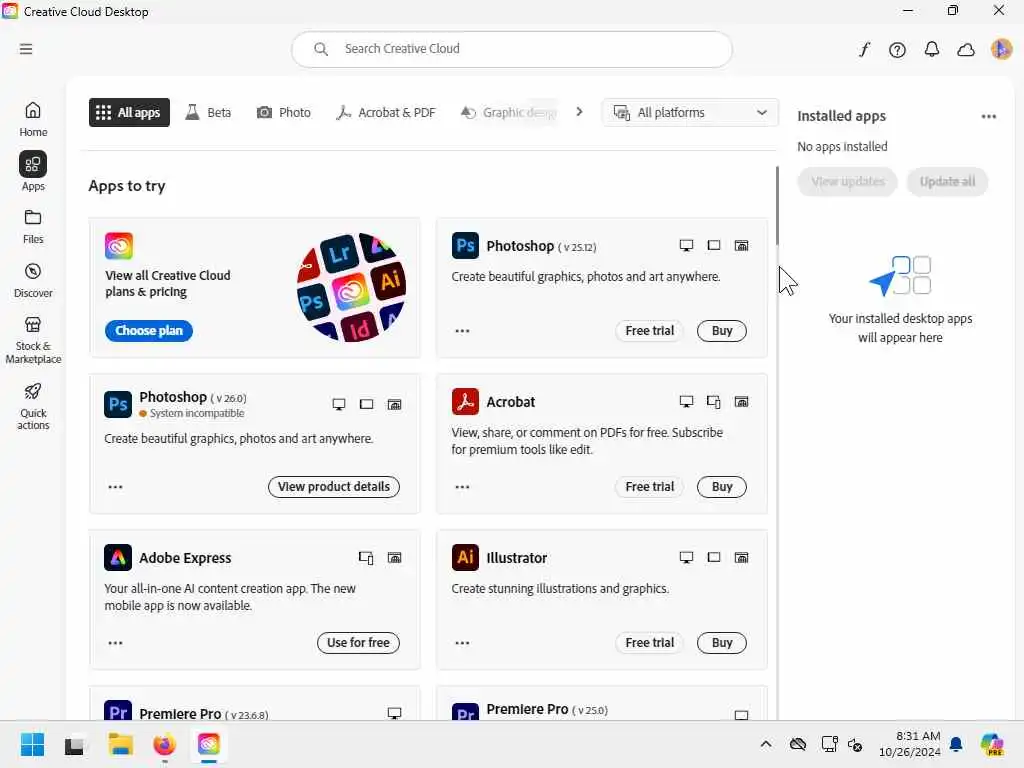The width and height of the screenshot is (1024, 768).
Task: Open the user profile avatar
Action: point(1001,49)
